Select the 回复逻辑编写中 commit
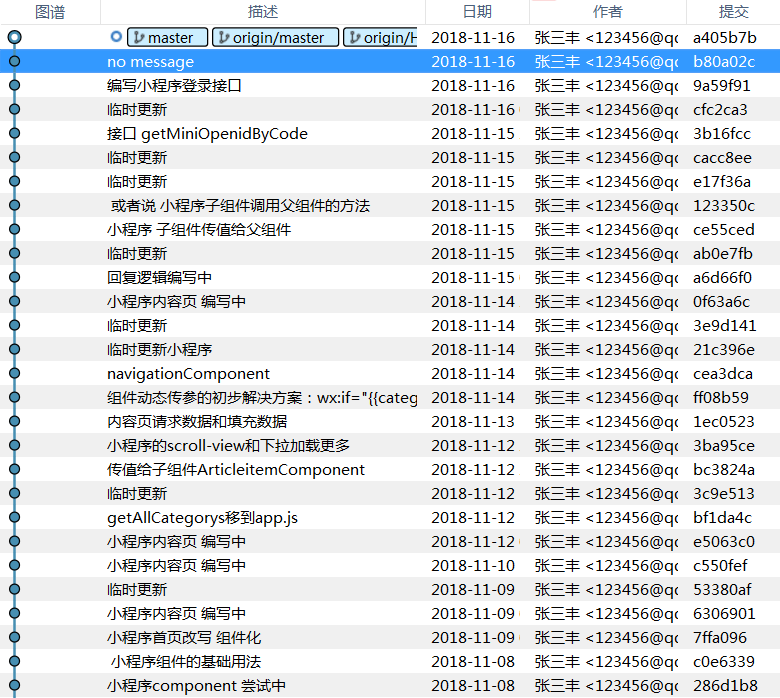Screen dimensions: 780x698 pyautogui.click(x=159, y=278)
